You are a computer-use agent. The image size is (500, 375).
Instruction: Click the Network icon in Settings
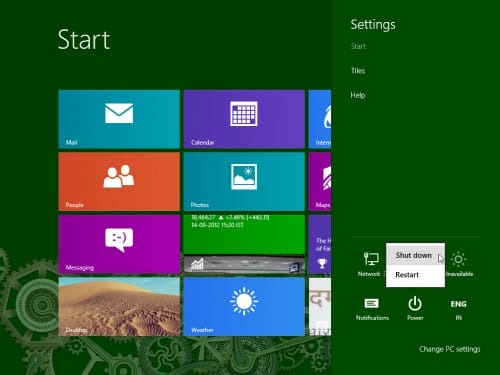(x=371, y=264)
